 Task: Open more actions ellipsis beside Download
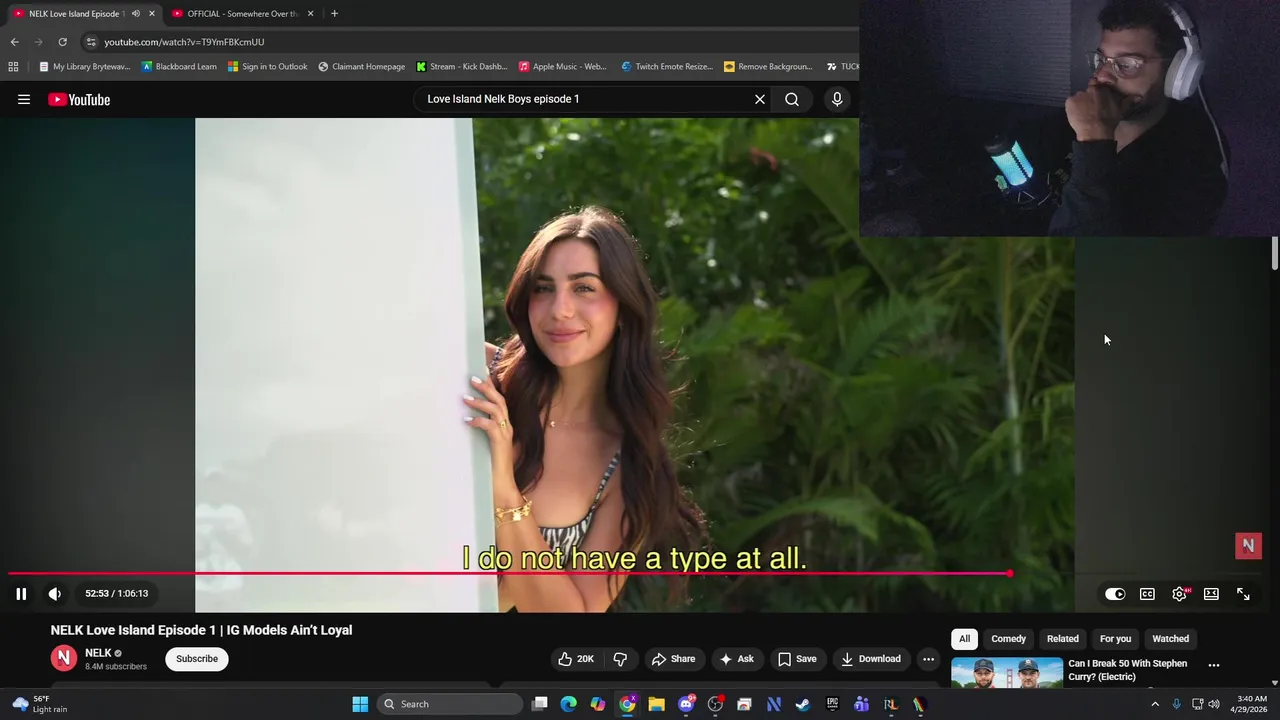[x=928, y=659]
